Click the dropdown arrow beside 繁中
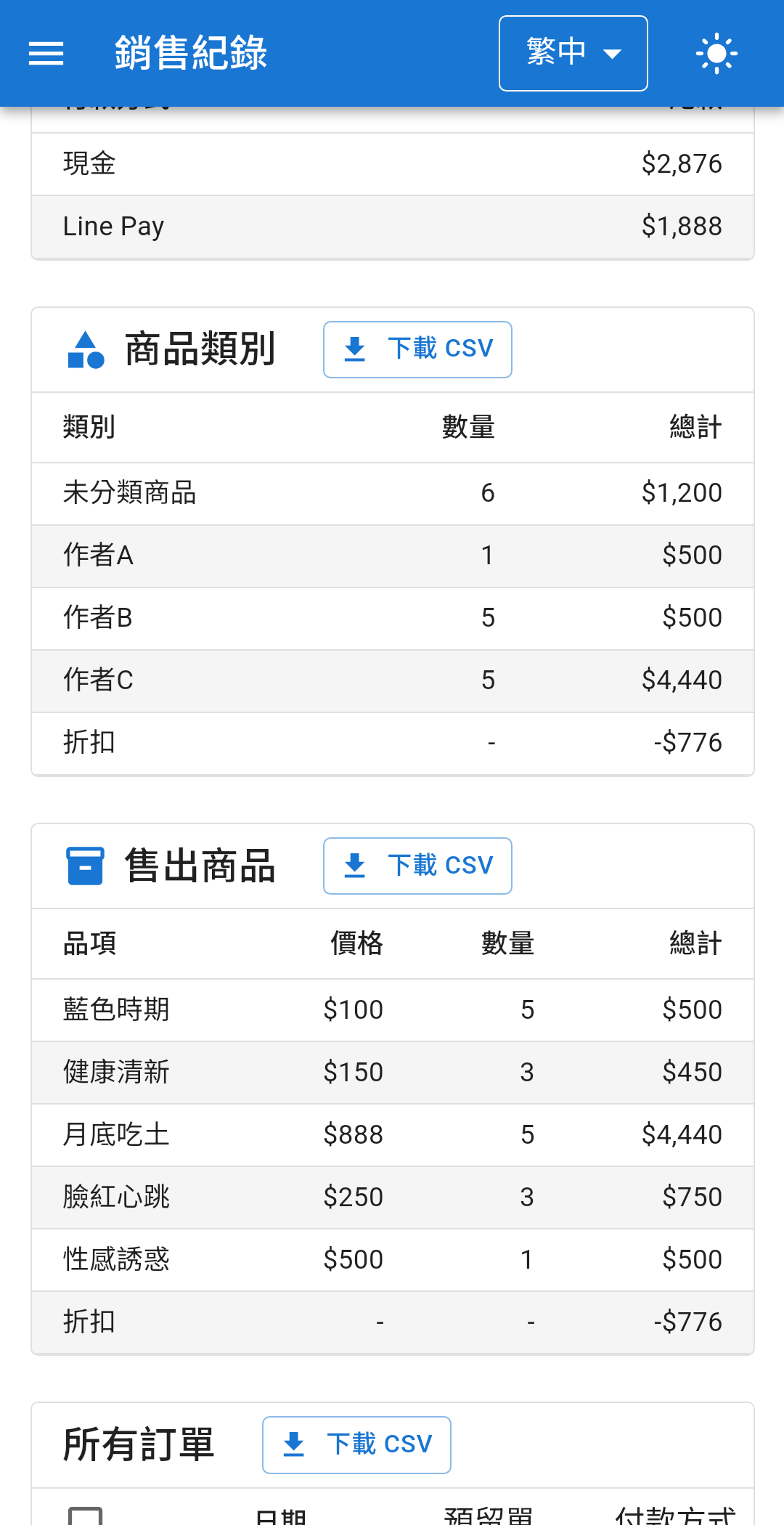This screenshot has width=784, height=1525. [613, 54]
